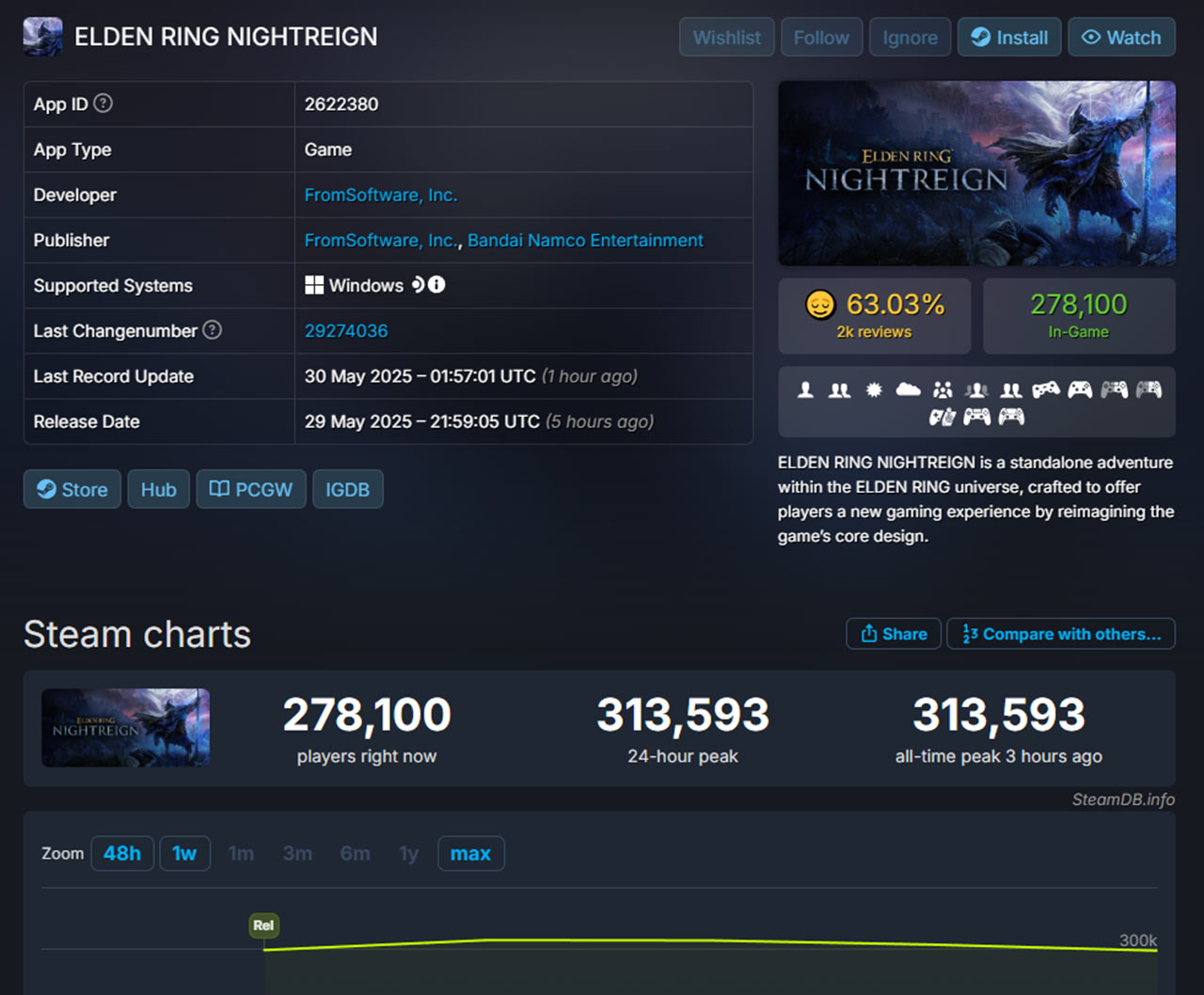Click the Last Changenumber help icon

(213, 330)
